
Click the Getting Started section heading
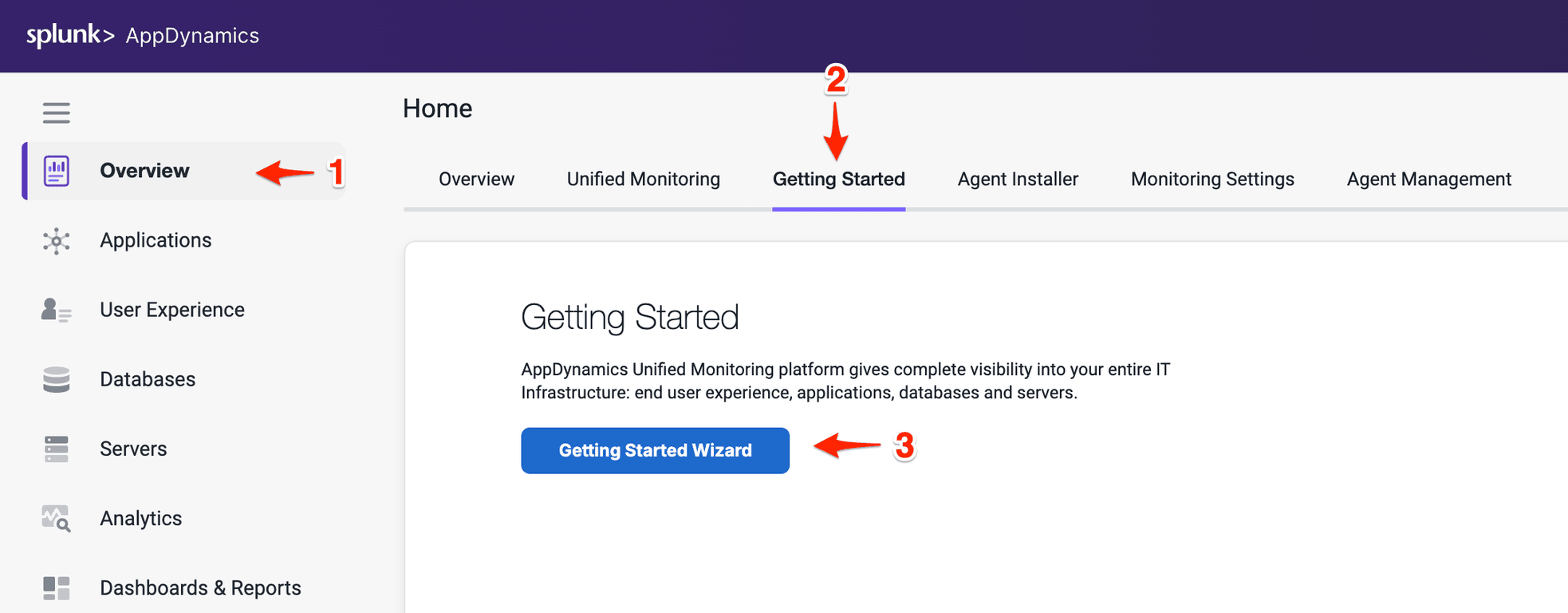(x=630, y=317)
